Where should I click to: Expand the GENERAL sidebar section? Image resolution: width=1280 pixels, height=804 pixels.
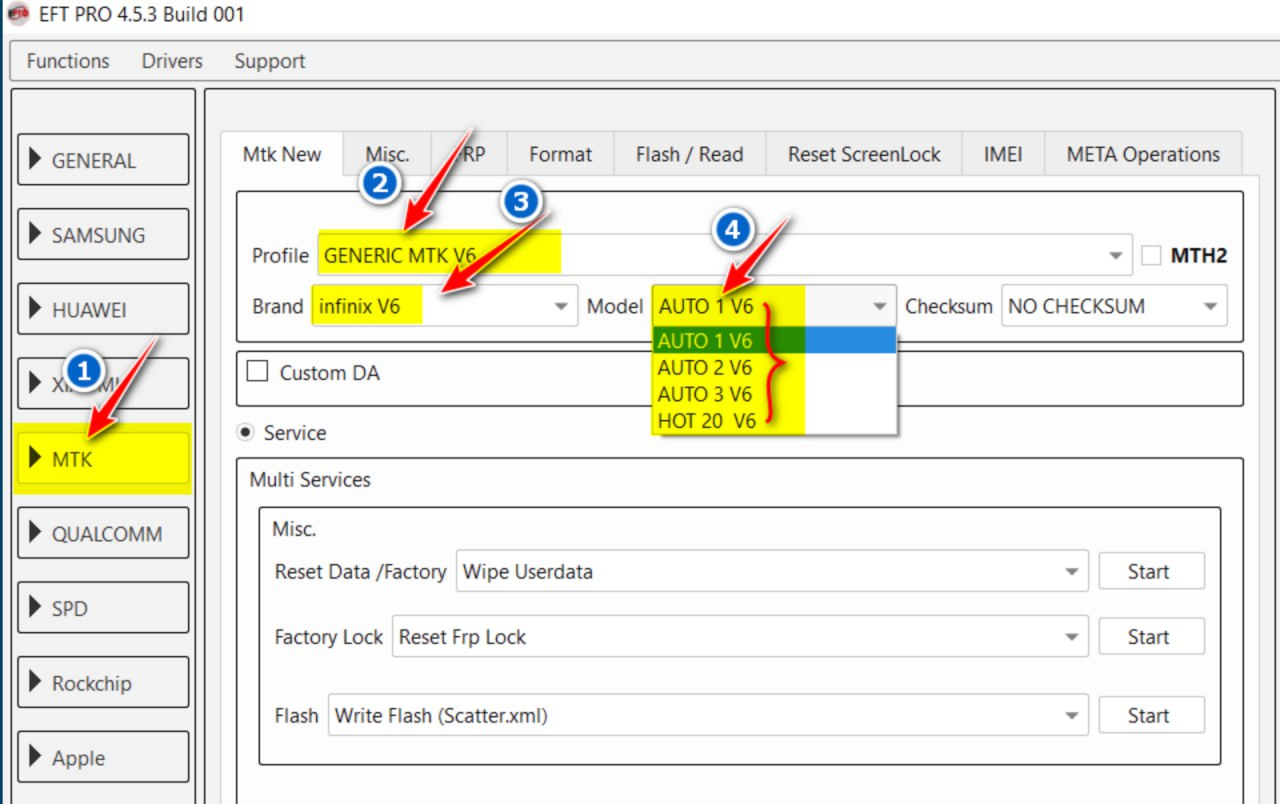(x=103, y=160)
